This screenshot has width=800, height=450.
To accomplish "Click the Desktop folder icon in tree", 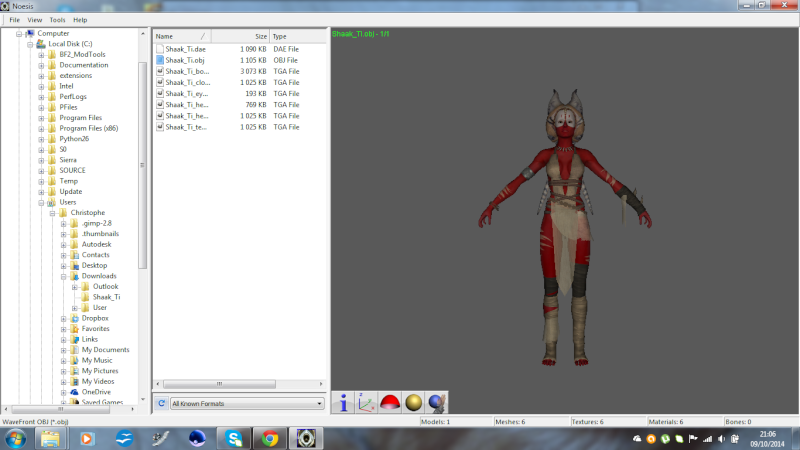I will pos(74,265).
